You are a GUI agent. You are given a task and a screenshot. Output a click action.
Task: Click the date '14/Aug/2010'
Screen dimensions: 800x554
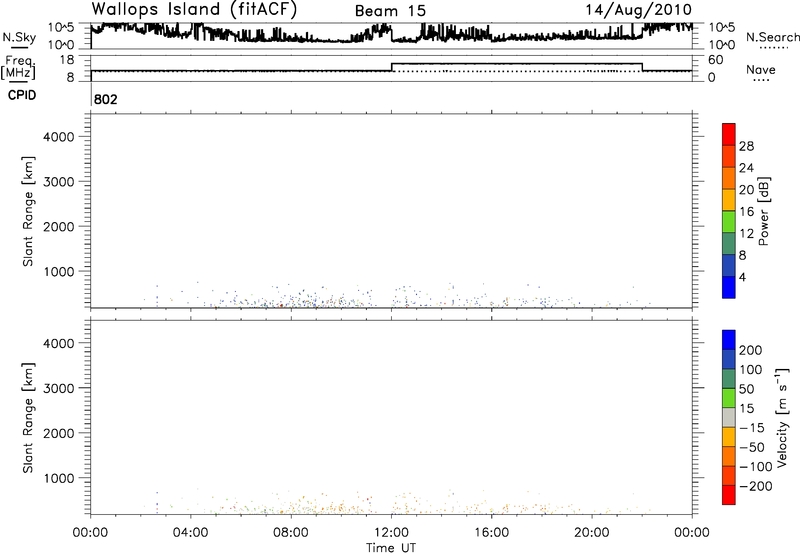638,10
